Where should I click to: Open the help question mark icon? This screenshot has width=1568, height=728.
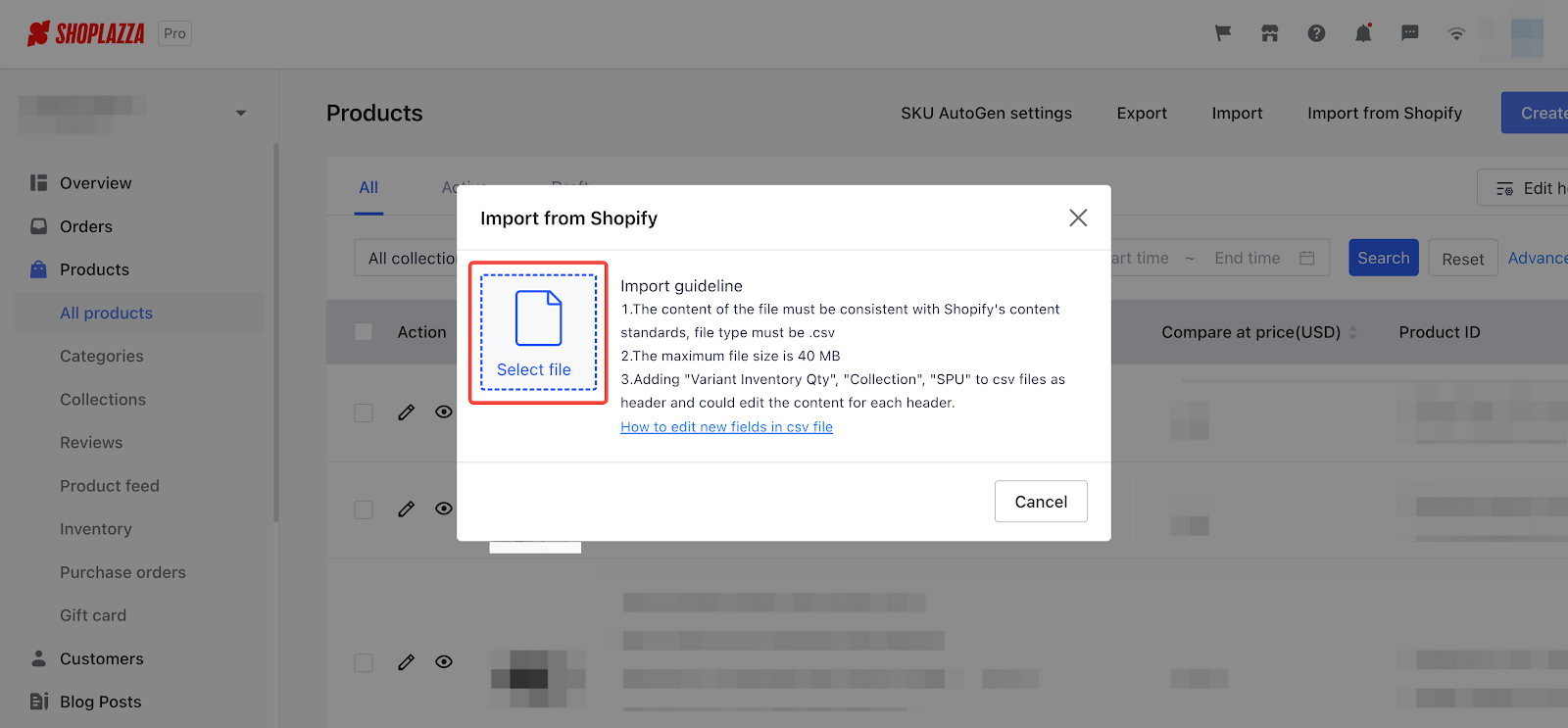coord(1316,33)
